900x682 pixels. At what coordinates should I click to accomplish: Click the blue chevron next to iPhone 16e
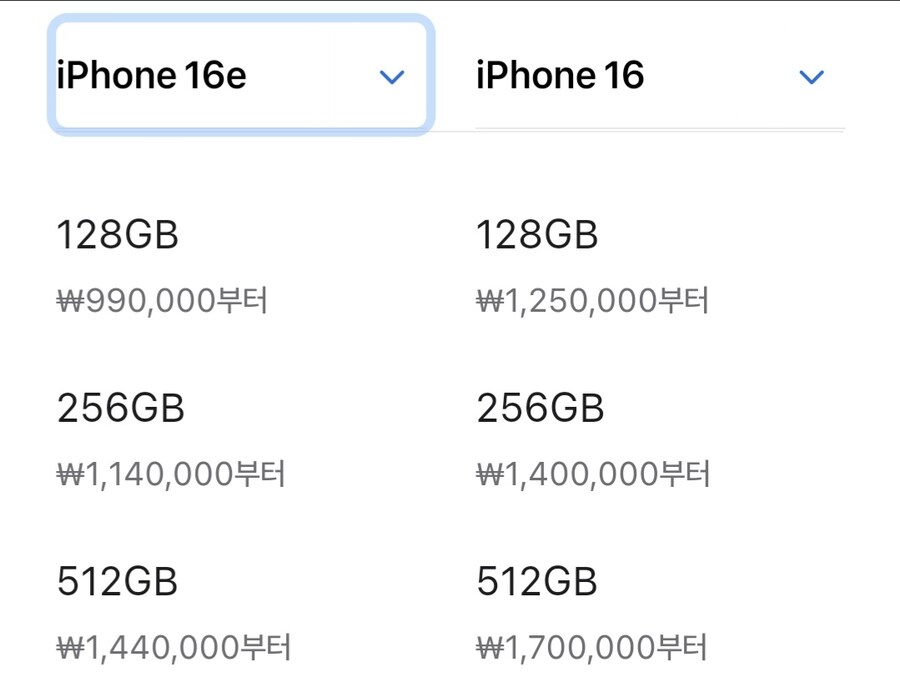point(392,76)
